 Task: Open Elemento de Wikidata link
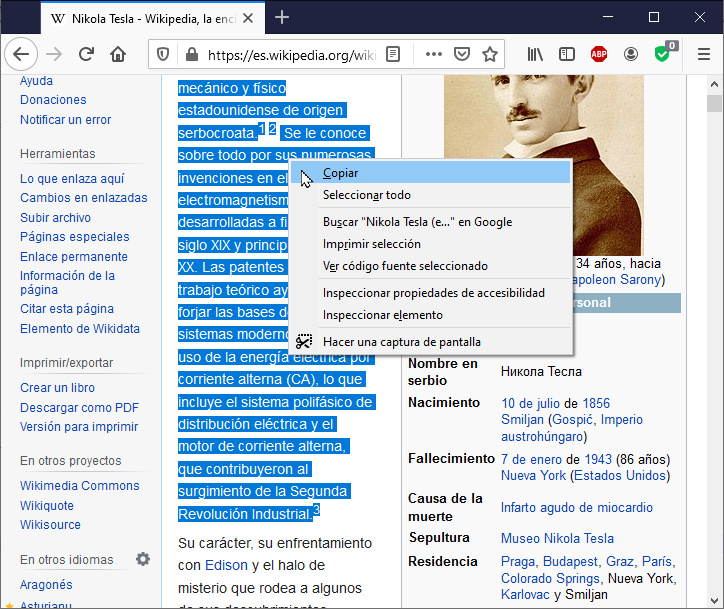point(80,328)
